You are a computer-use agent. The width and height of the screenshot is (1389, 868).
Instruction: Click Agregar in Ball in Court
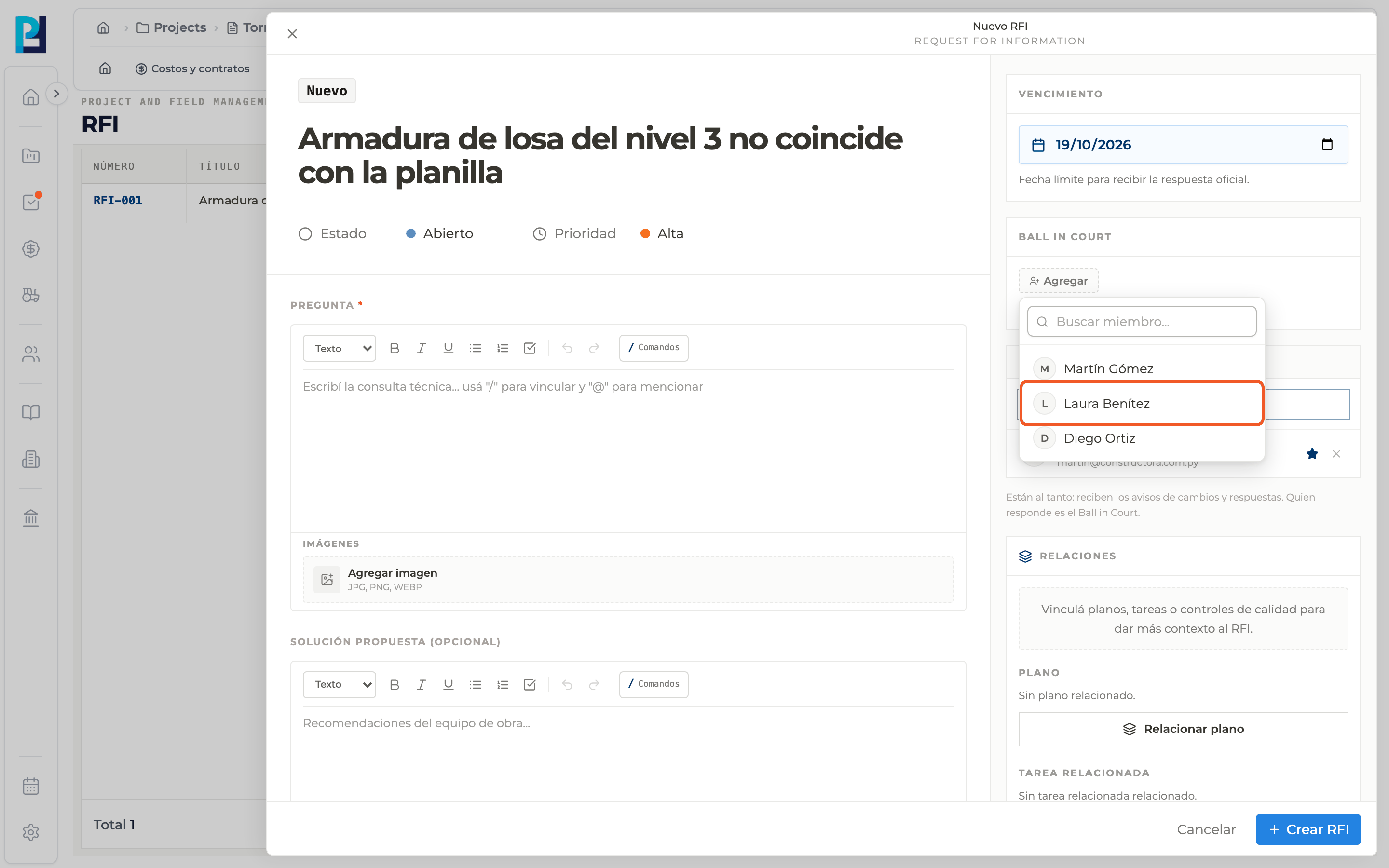(x=1059, y=281)
